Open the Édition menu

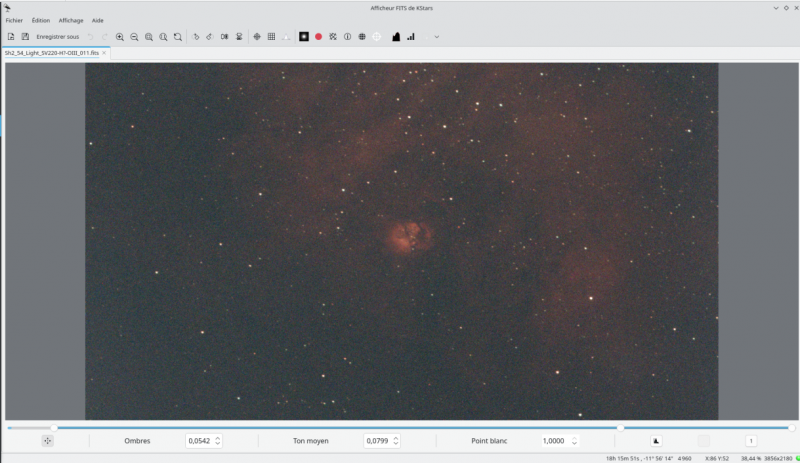41,20
